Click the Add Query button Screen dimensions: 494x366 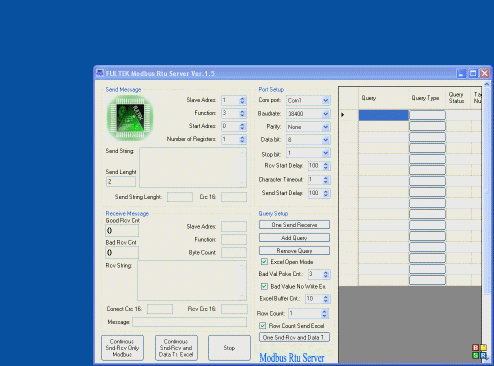pos(294,238)
